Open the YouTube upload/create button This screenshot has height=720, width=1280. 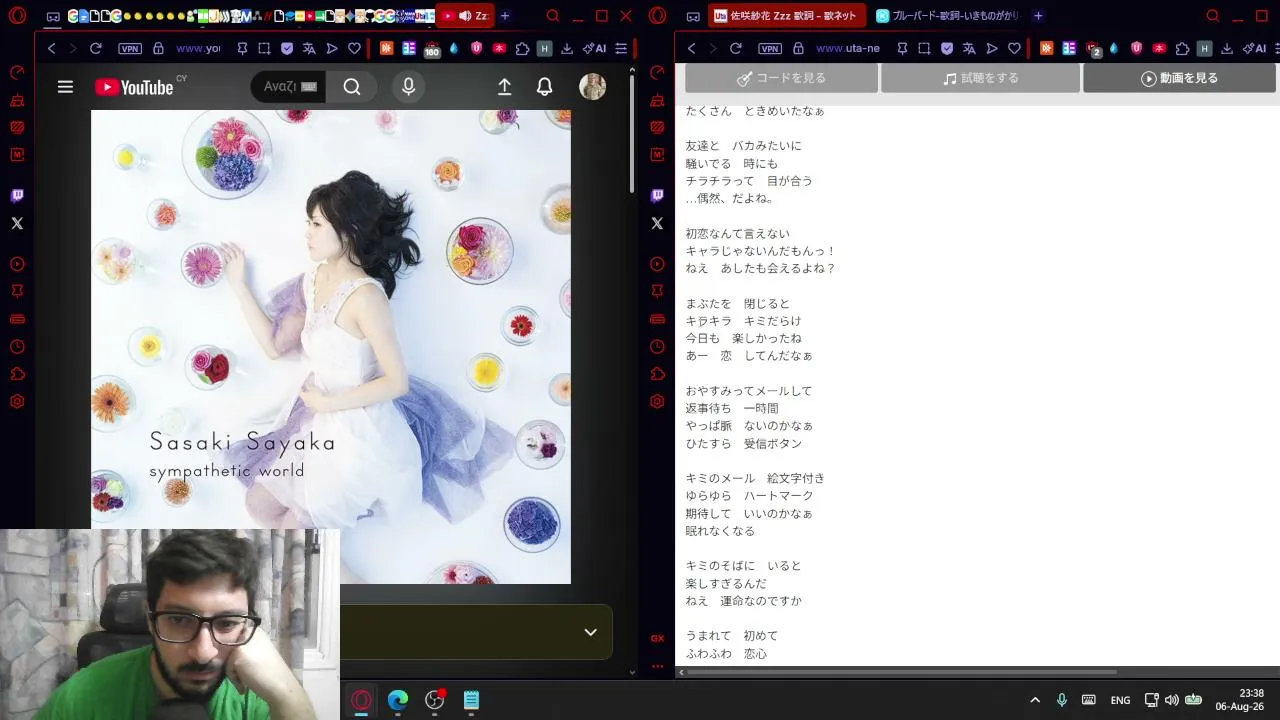[505, 87]
